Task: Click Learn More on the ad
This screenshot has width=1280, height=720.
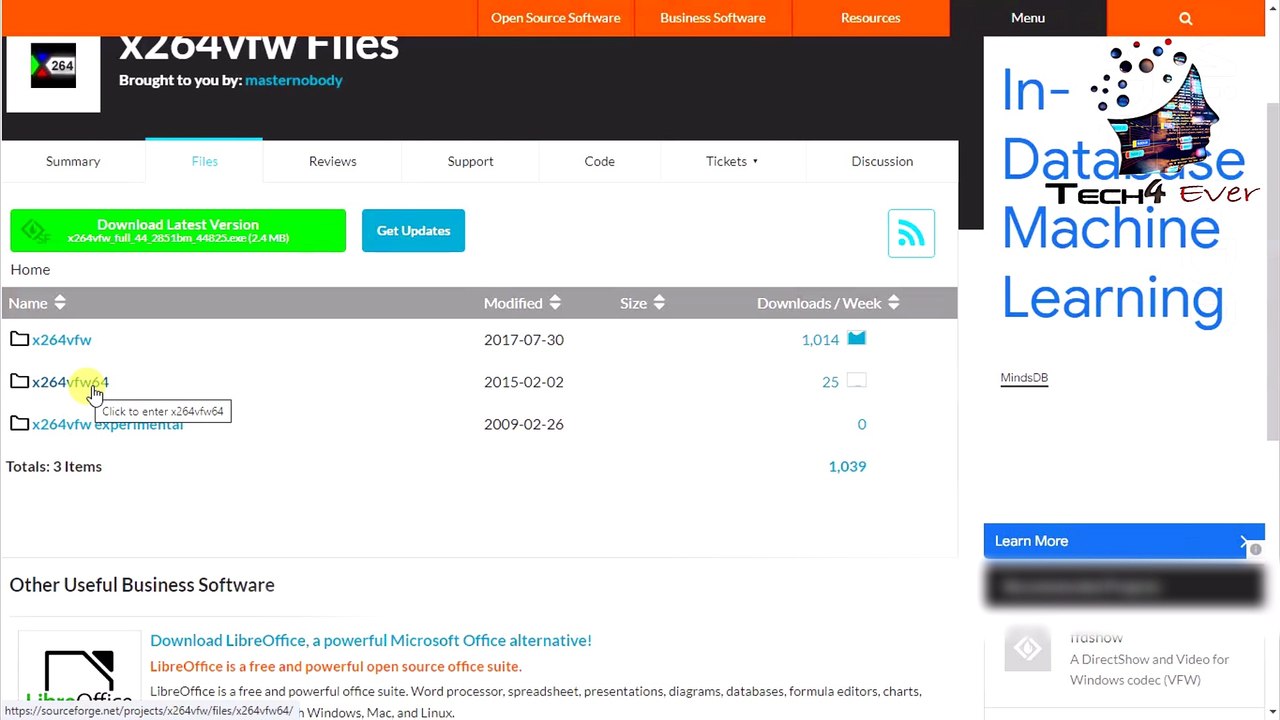Action: [1124, 541]
